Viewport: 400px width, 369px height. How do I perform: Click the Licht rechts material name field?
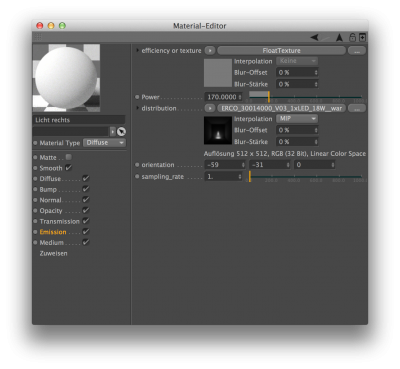(x=79, y=120)
